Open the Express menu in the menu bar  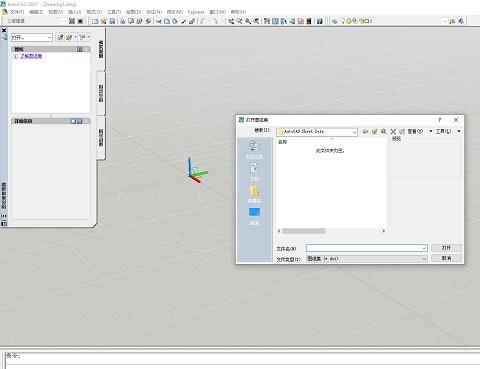[x=196, y=12]
